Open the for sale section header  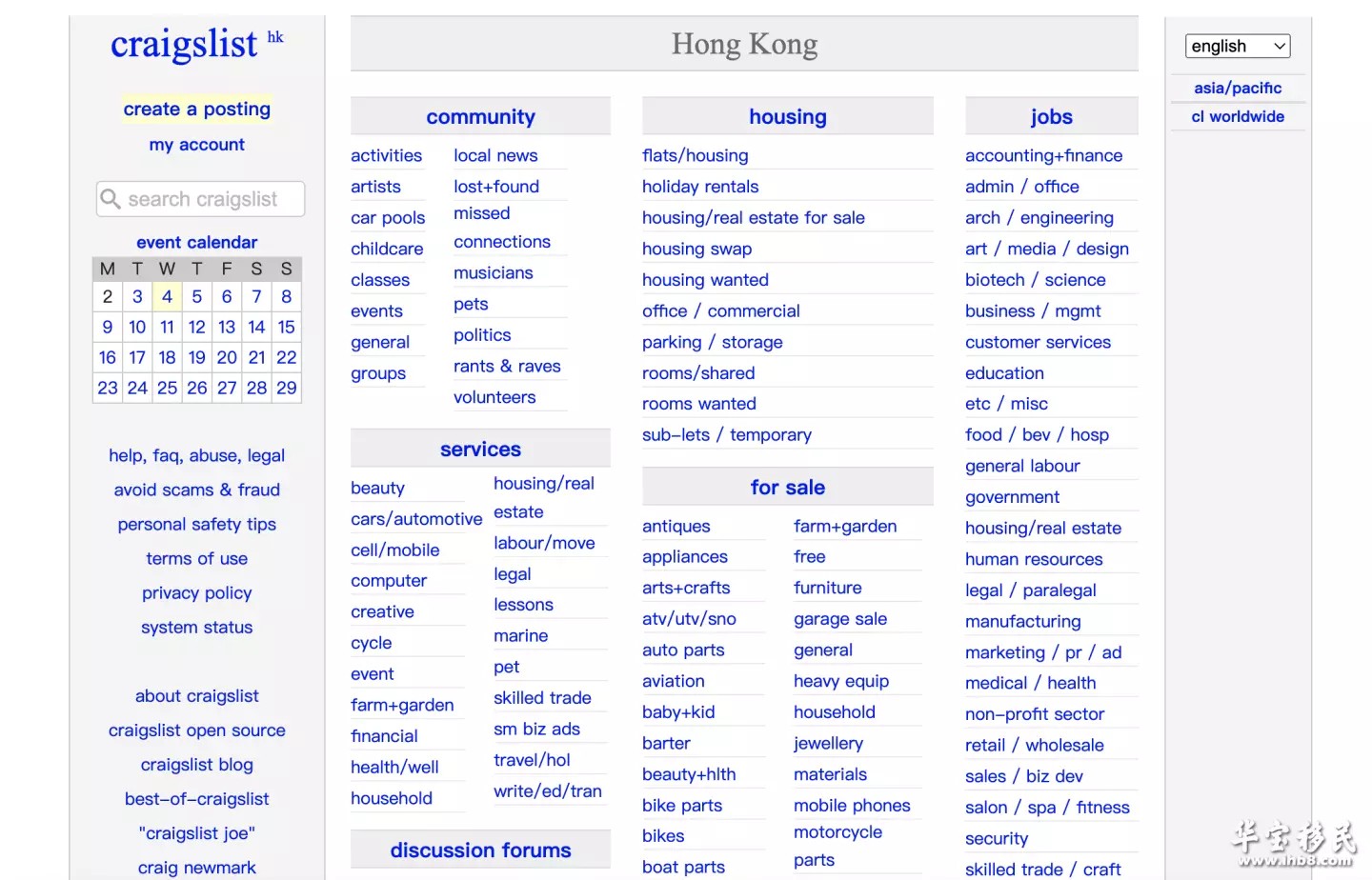click(x=788, y=487)
